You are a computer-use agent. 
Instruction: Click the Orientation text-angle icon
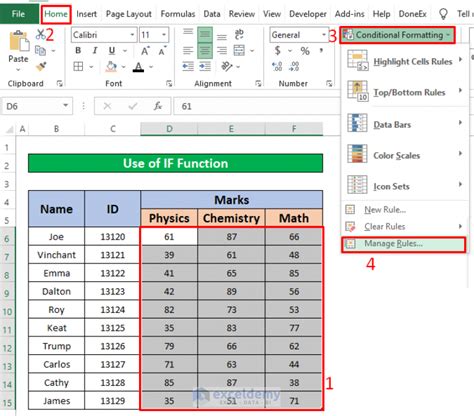(227, 67)
